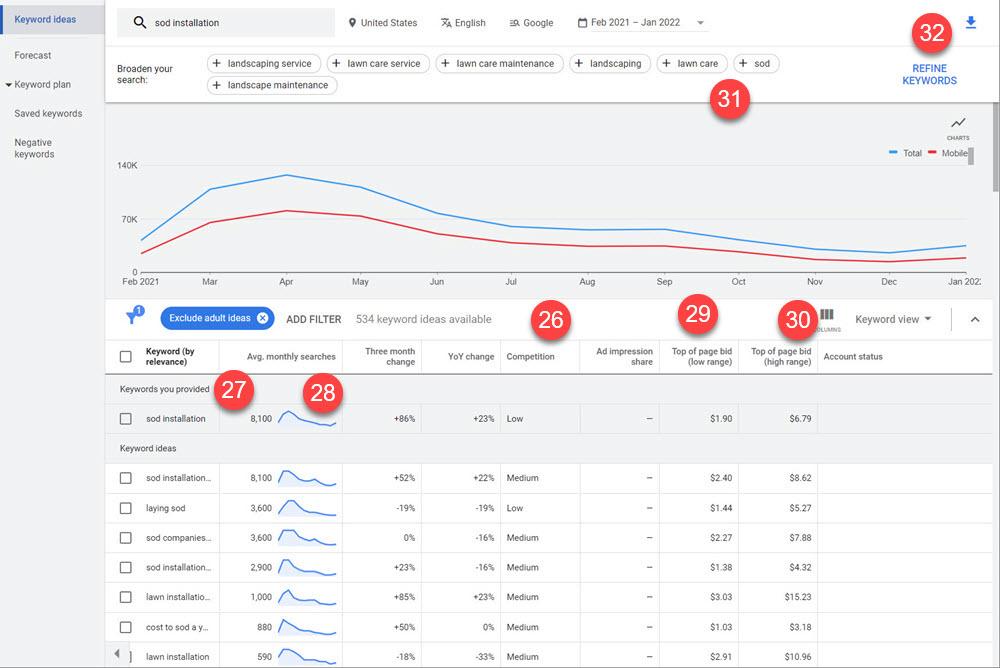
Task: Open Refine Keywords panel
Action: 929,74
